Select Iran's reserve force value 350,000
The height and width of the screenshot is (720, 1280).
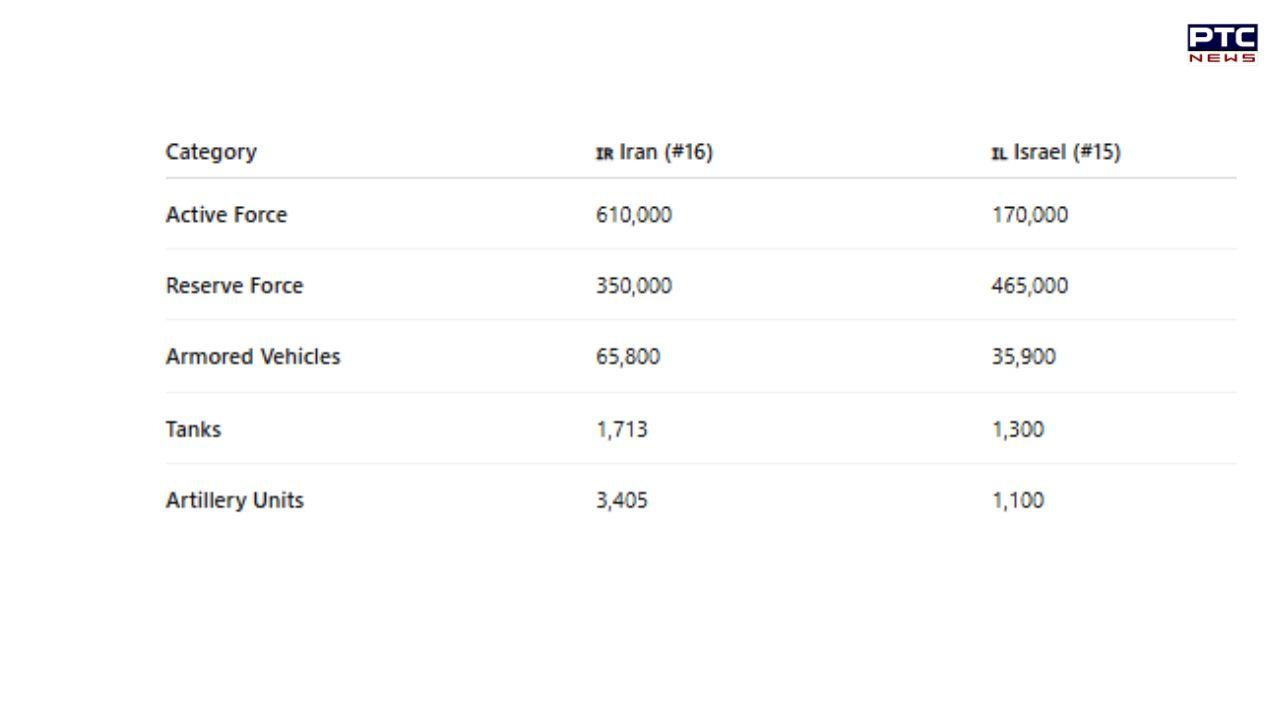click(634, 286)
